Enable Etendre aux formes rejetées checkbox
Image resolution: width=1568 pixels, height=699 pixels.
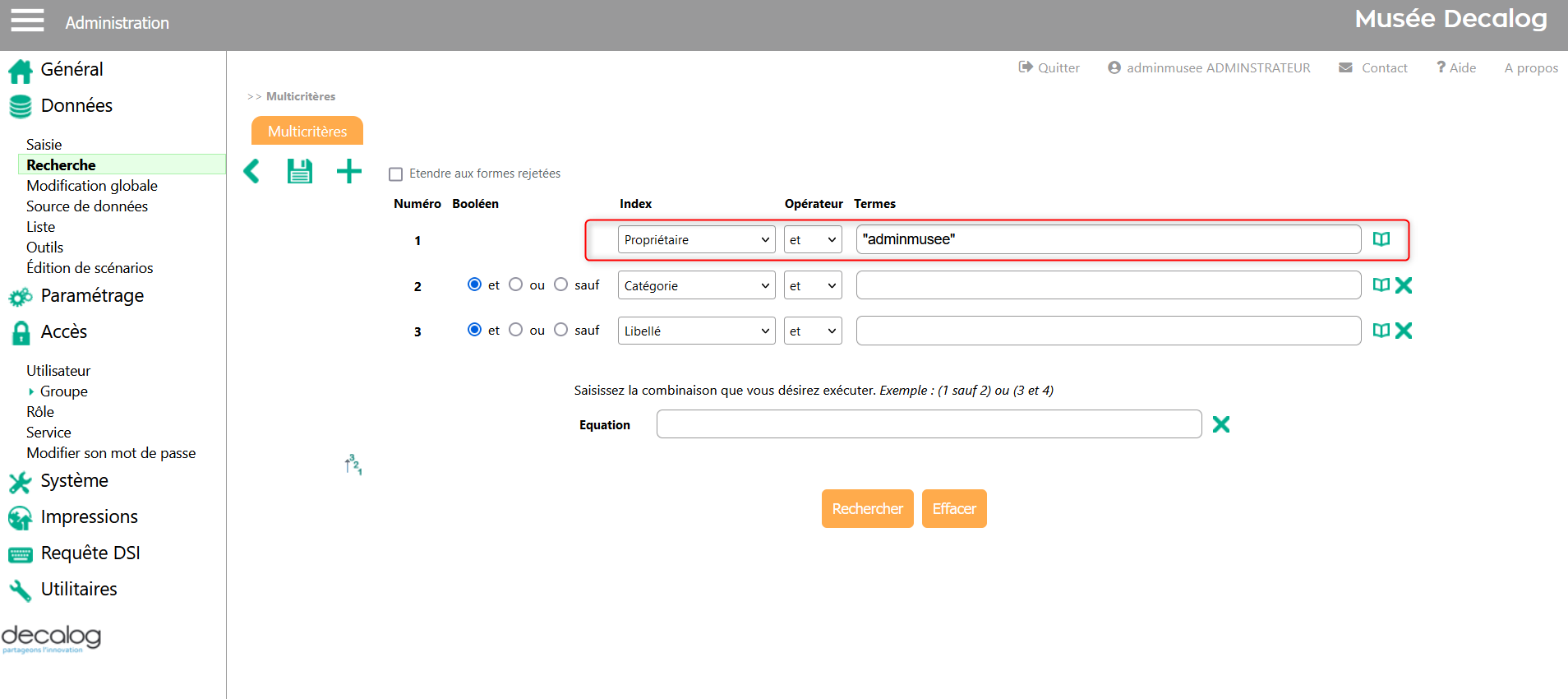pyautogui.click(x=395, y=174)
